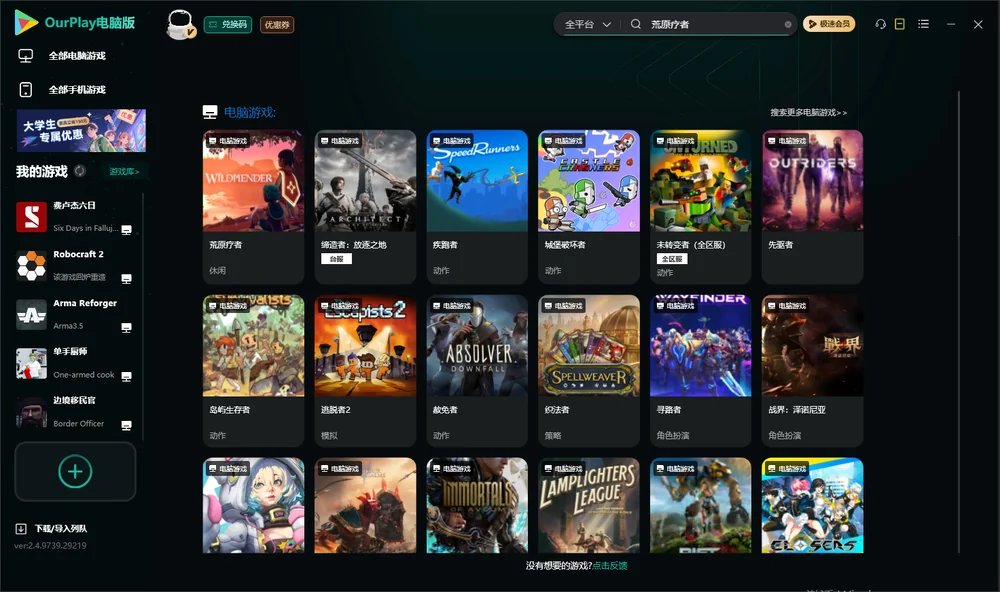Click the monitor icon beside 全部电脑游戏
The image size is (1000, 592).
(26, 56)
